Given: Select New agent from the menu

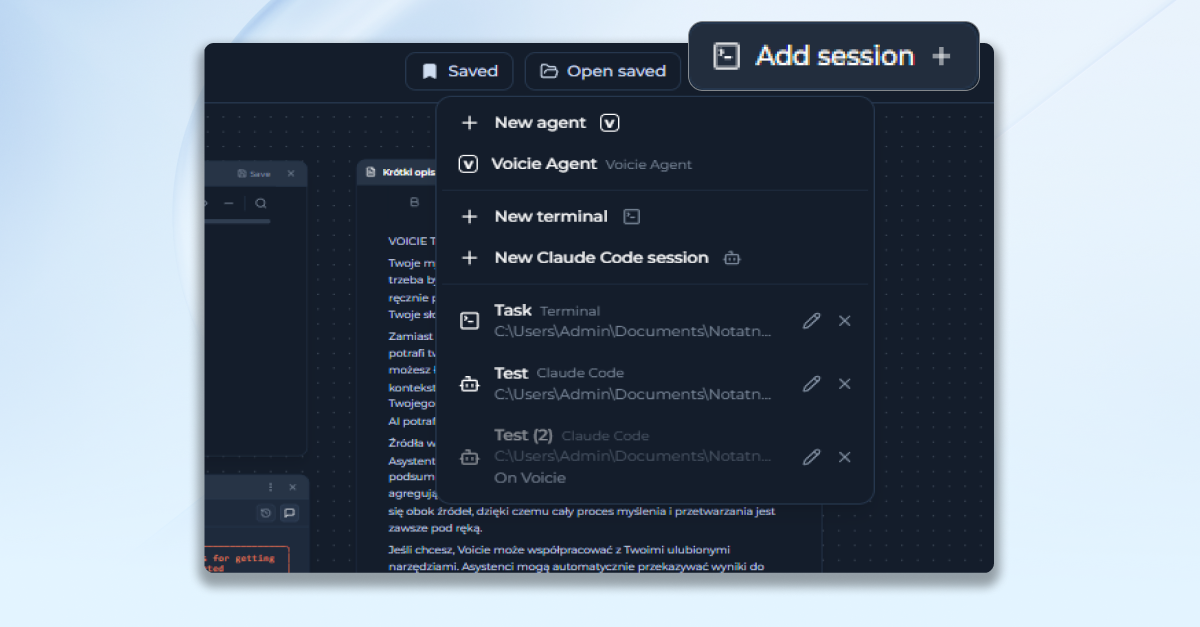Looking at the screenshot, I should [655, 122].
